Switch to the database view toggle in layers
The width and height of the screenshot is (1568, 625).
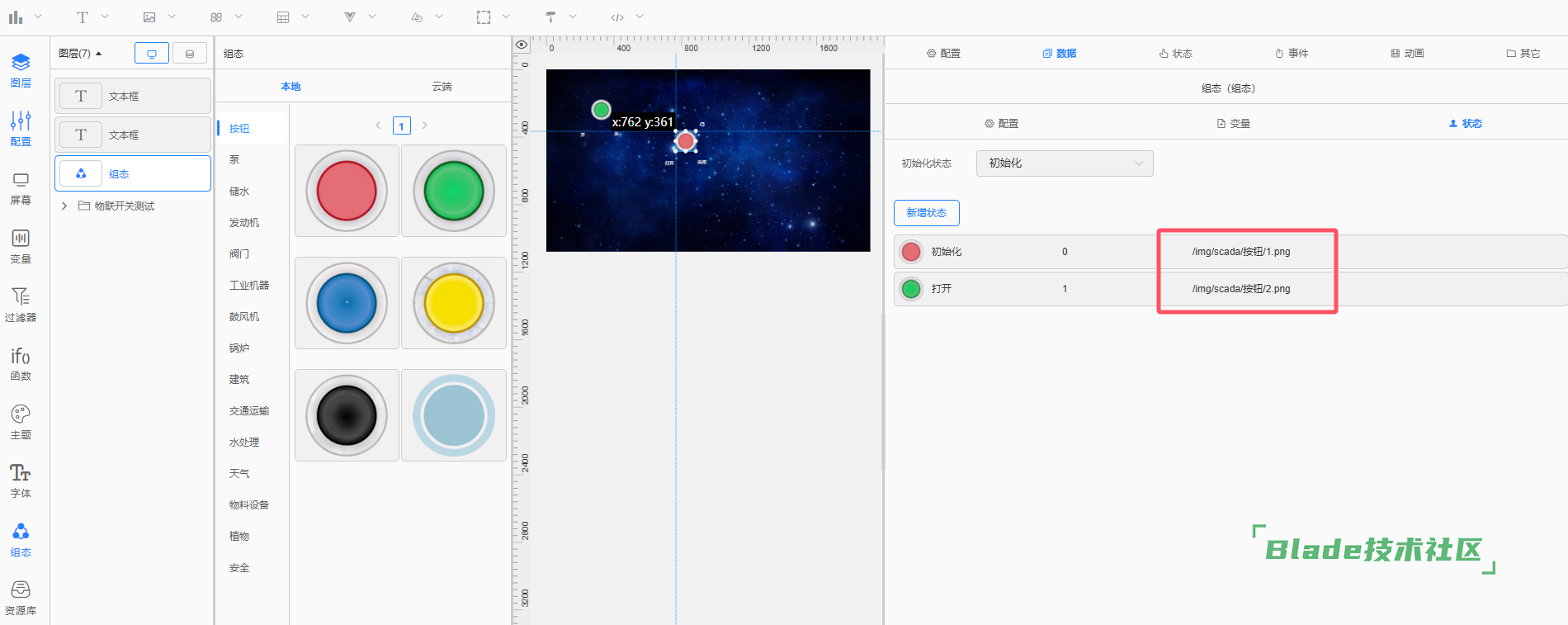[190, 54]
